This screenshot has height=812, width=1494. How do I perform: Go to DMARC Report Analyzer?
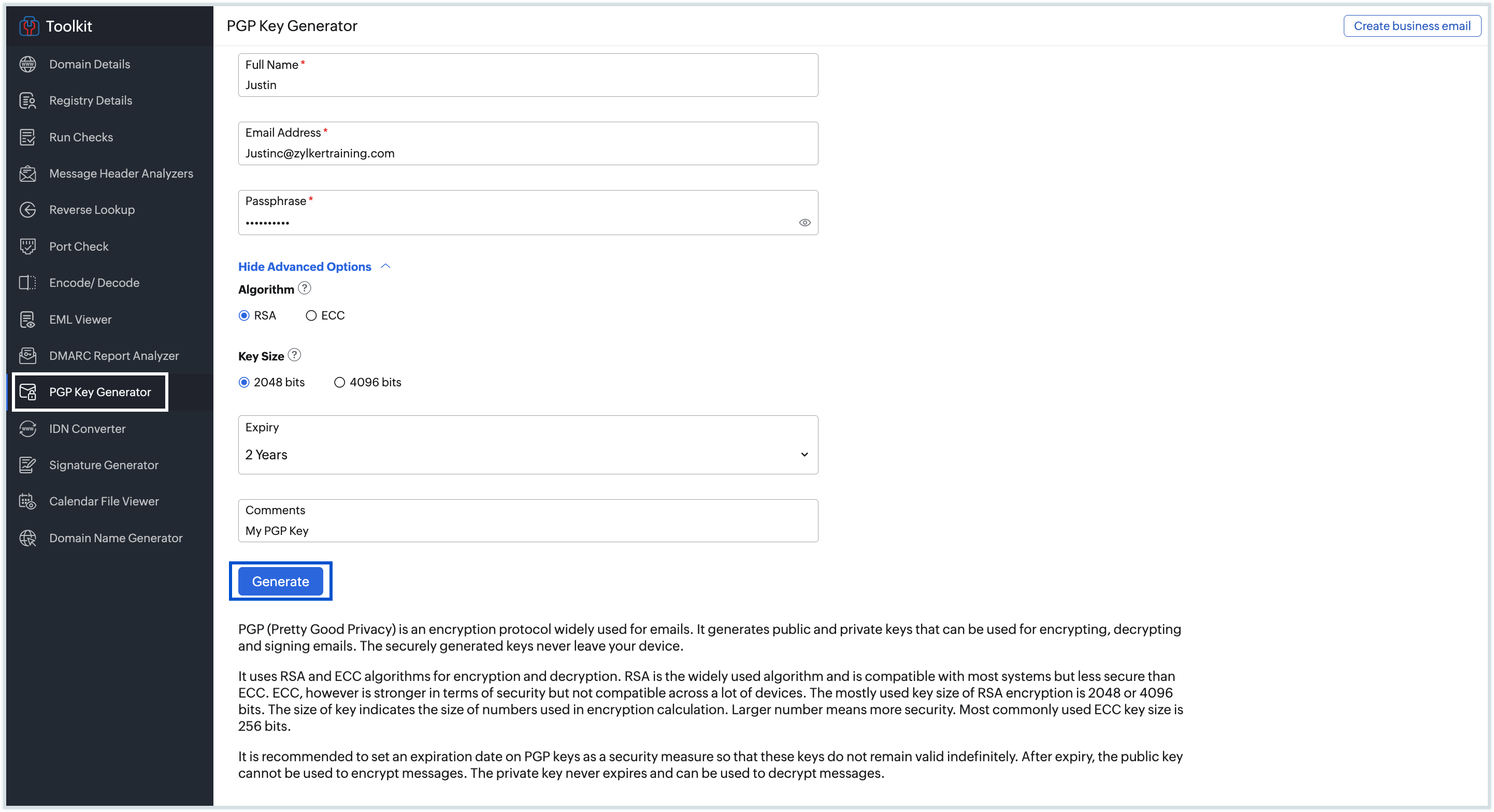click(x=113, y=356)
